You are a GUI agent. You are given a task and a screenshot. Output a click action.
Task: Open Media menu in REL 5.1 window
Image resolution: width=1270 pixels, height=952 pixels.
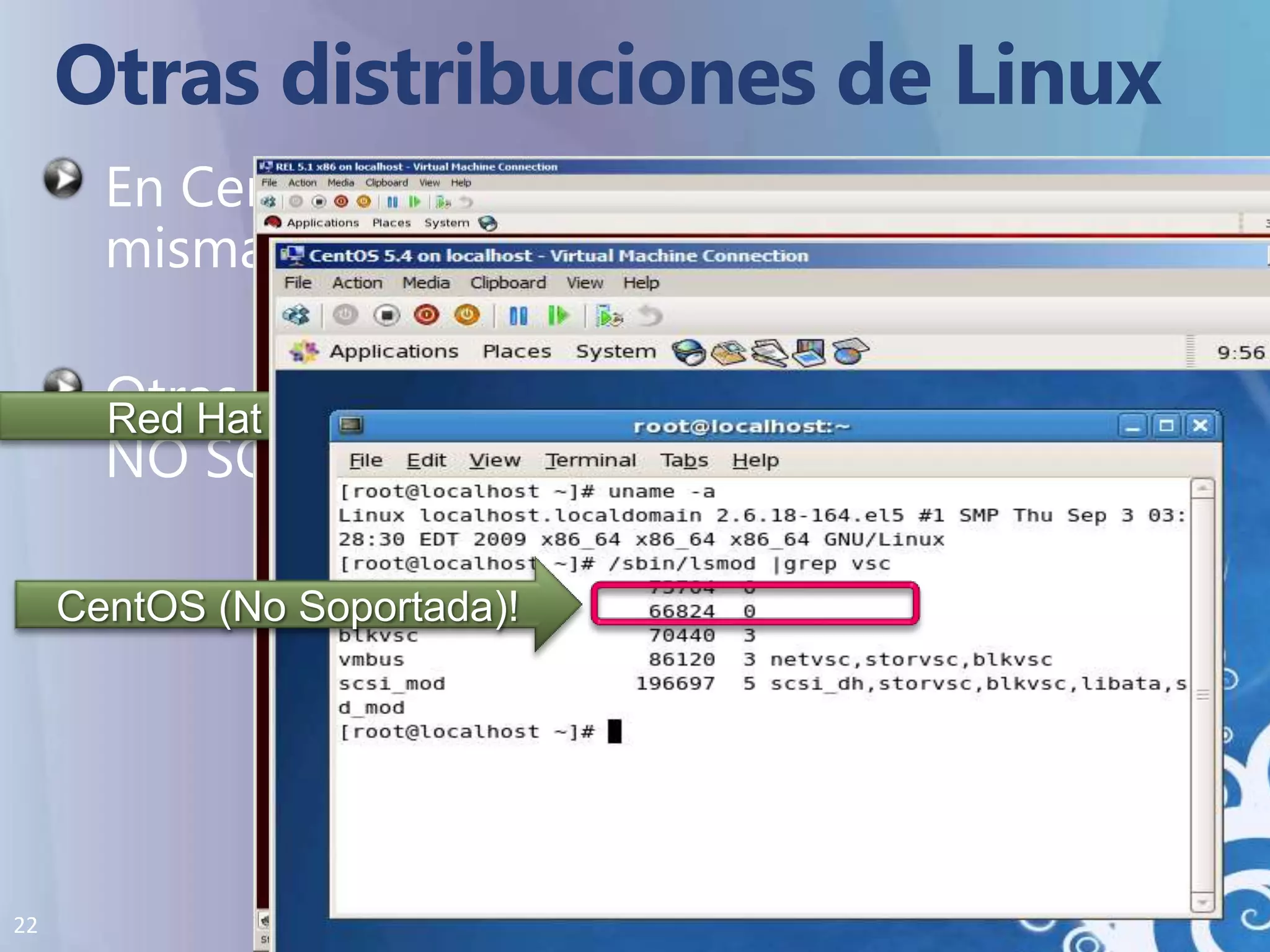point(340,183)
